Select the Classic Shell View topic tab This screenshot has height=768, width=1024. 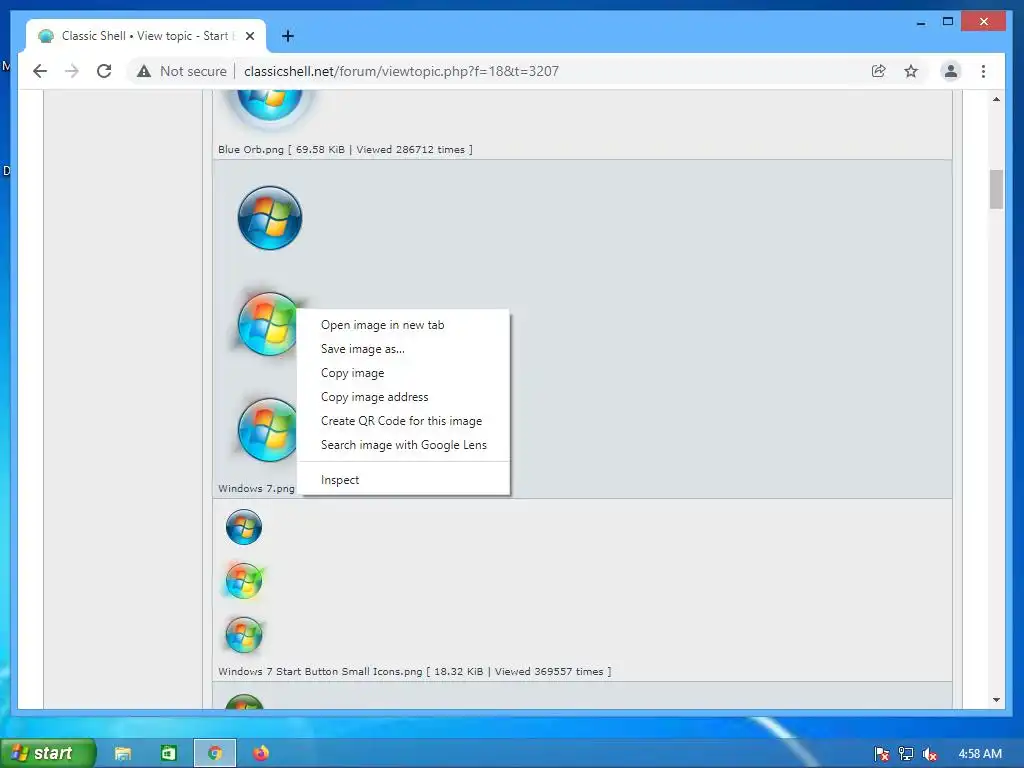146,36
